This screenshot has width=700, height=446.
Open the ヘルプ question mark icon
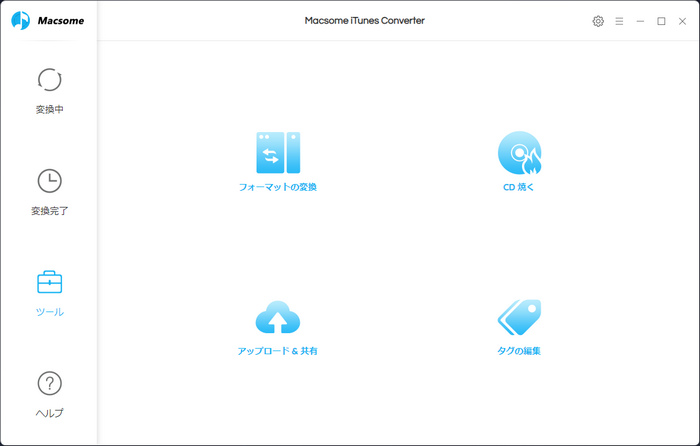(x=49, y=383)
